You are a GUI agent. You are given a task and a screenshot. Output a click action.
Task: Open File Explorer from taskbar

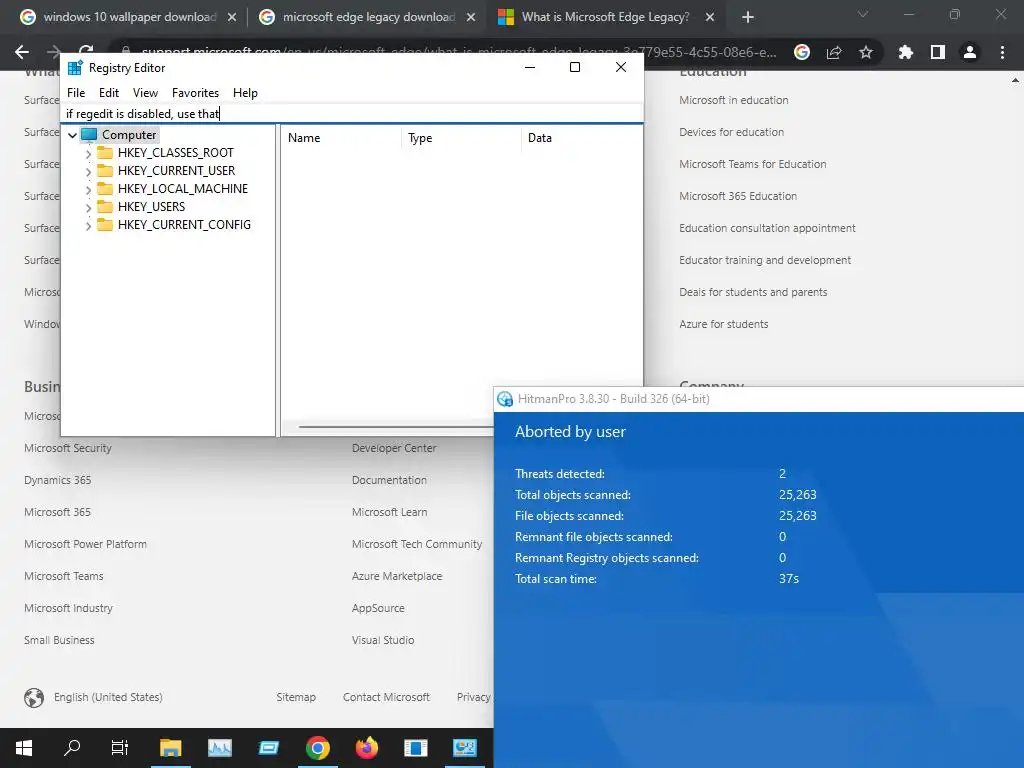coord(170,748)
